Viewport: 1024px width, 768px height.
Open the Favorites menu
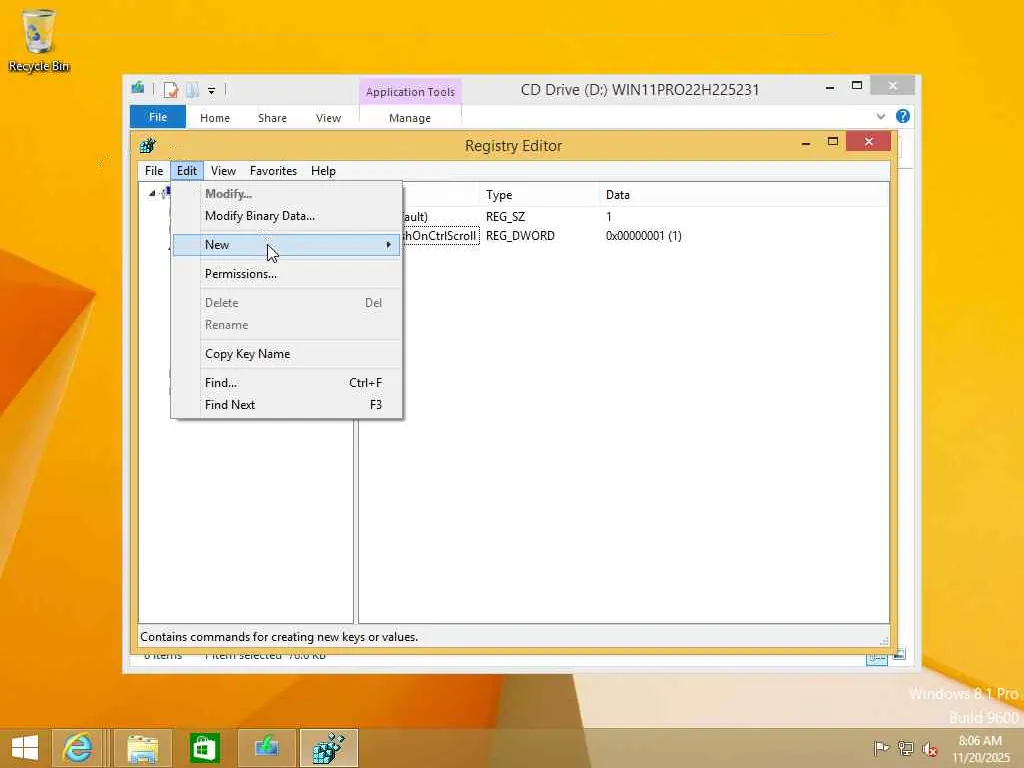(273, 171)
